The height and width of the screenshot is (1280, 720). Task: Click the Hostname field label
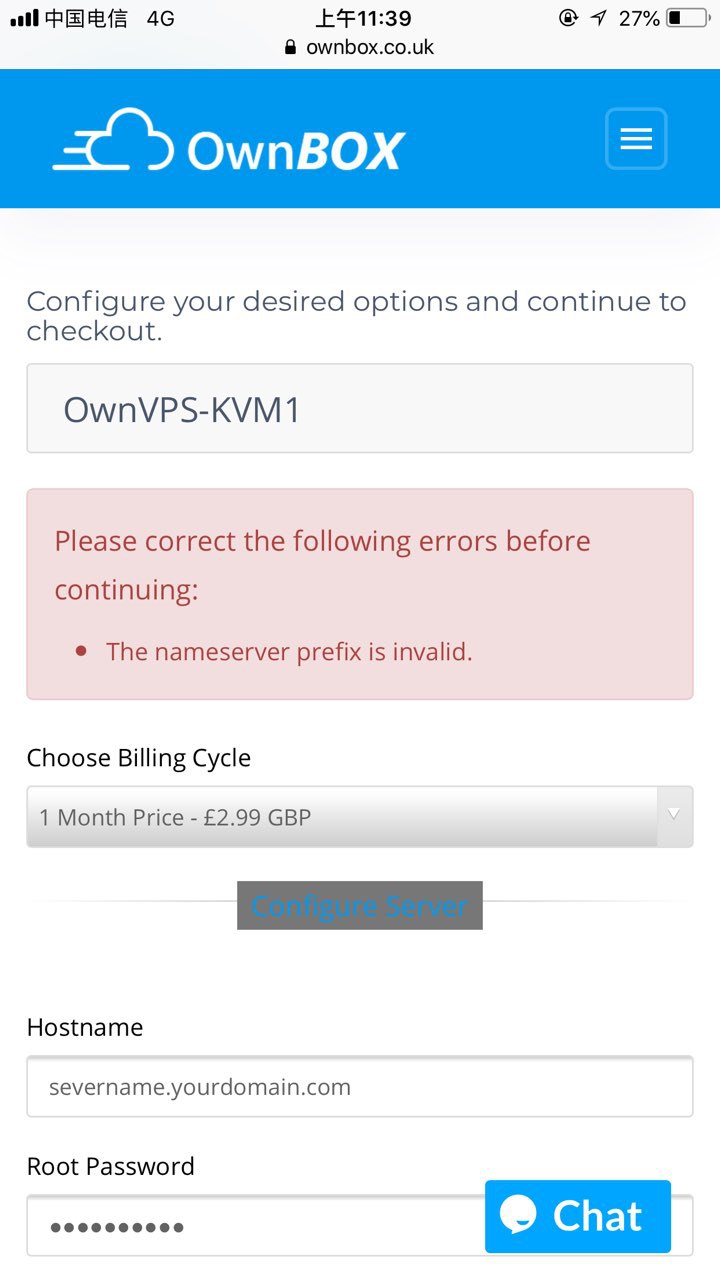tap(85, 1027)
